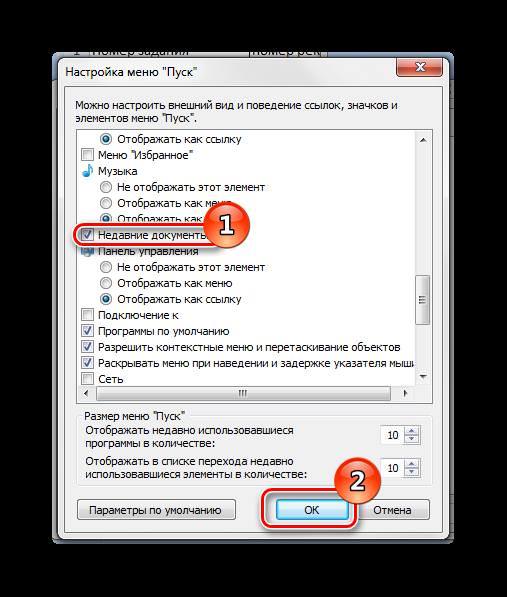This screenshot has width=507, height=597.
Task: Click the horizontal scroll right arrow
Action: 405,393
